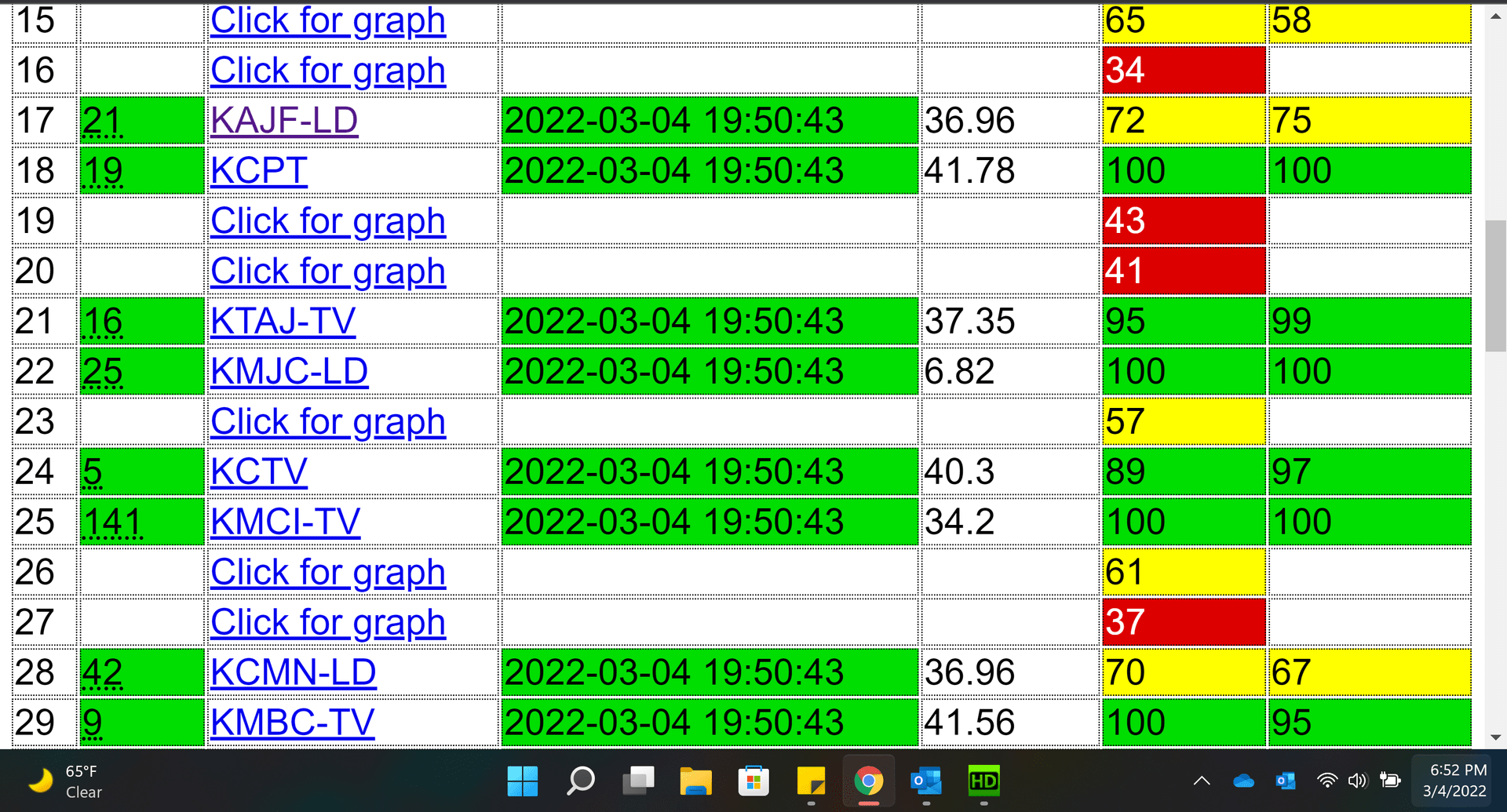Show hidden system tray icons
The width and height of the screenshot is (1507, 812).
[1202, 781]
